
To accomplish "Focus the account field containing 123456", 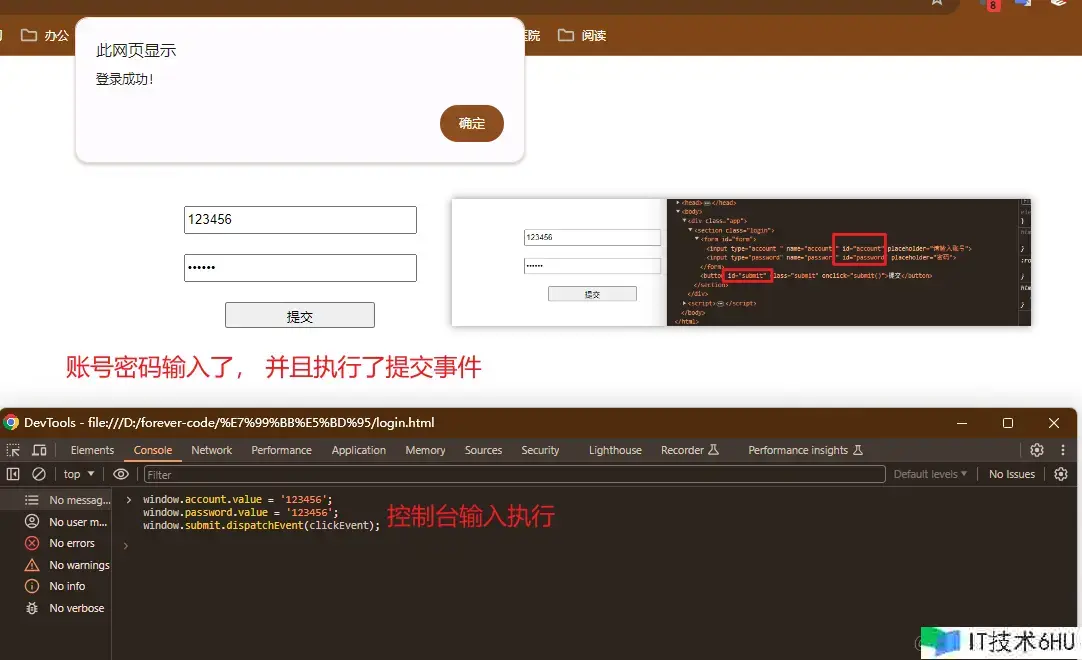I will pos(300,220).
